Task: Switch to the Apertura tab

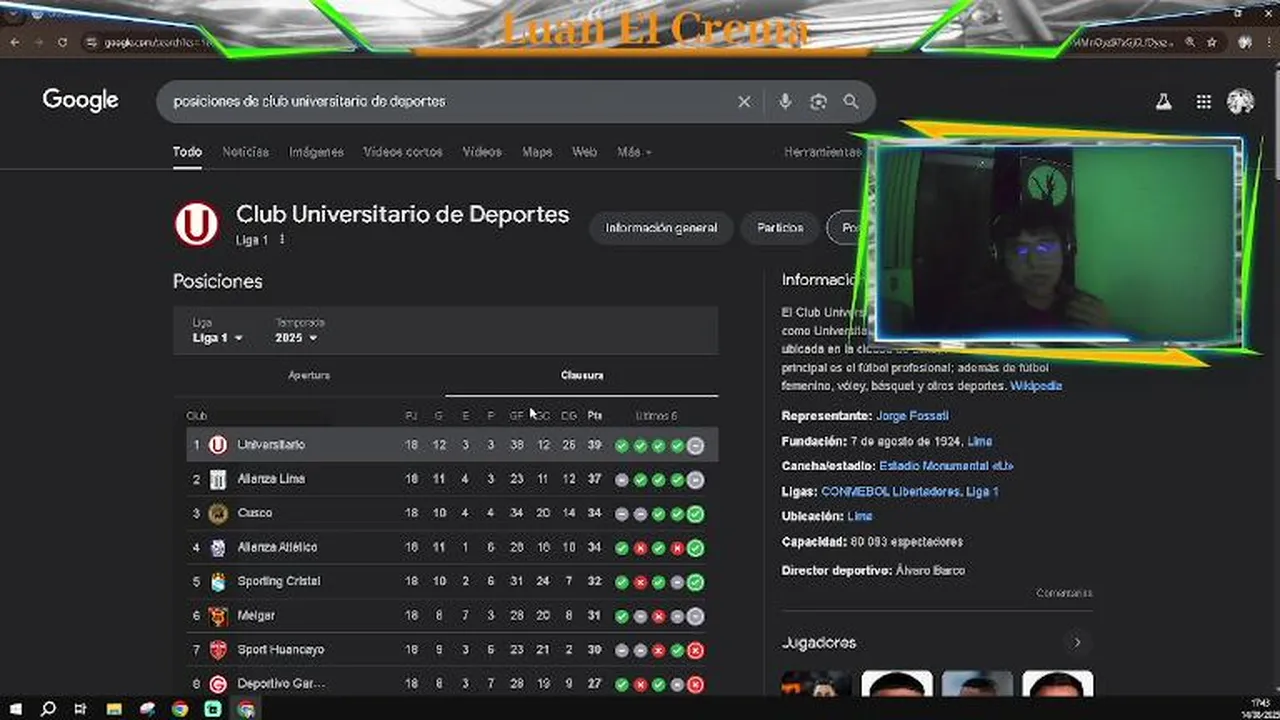Action: pos(309,375)
